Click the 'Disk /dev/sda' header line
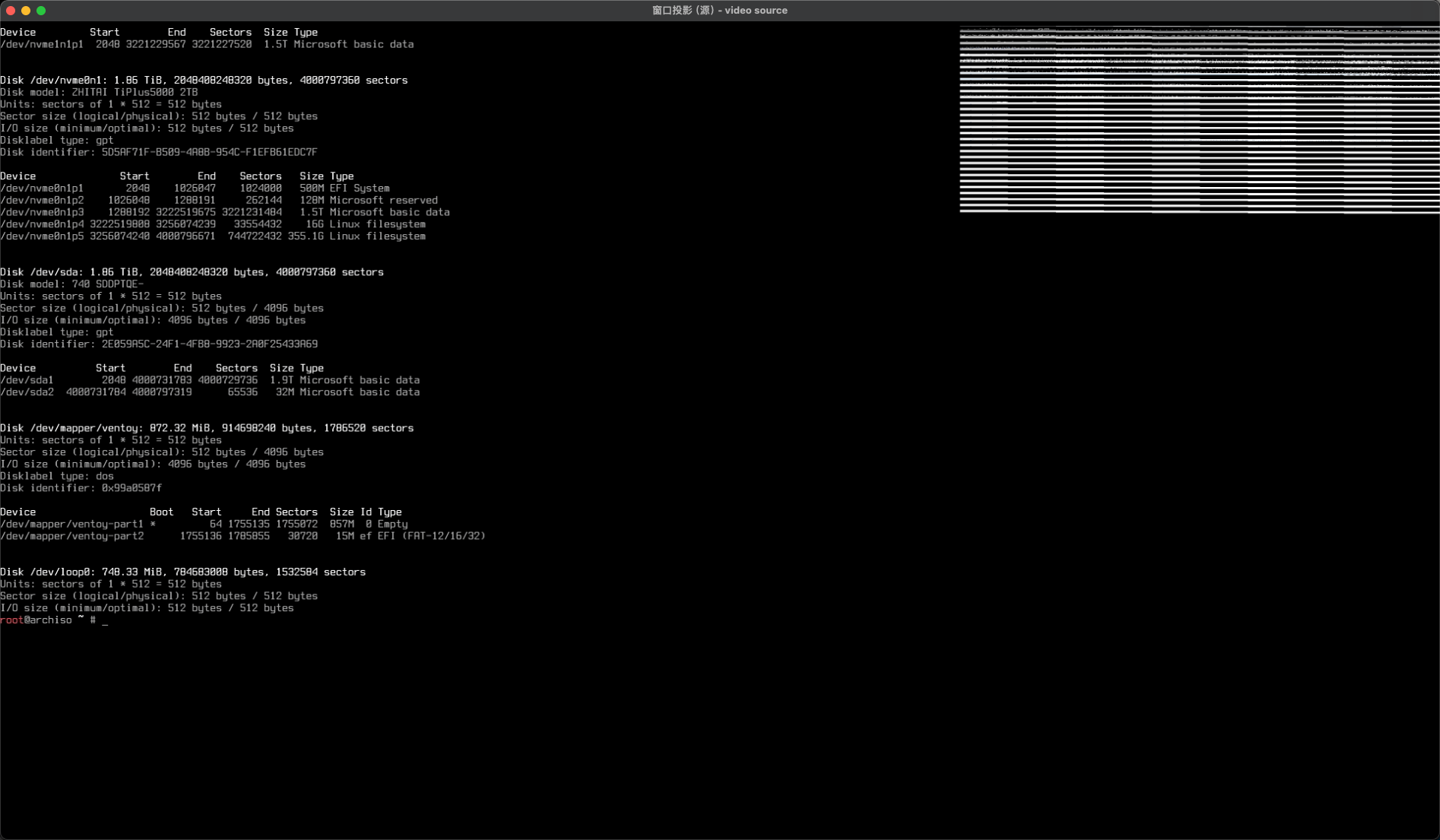 (x=192, y=273)
